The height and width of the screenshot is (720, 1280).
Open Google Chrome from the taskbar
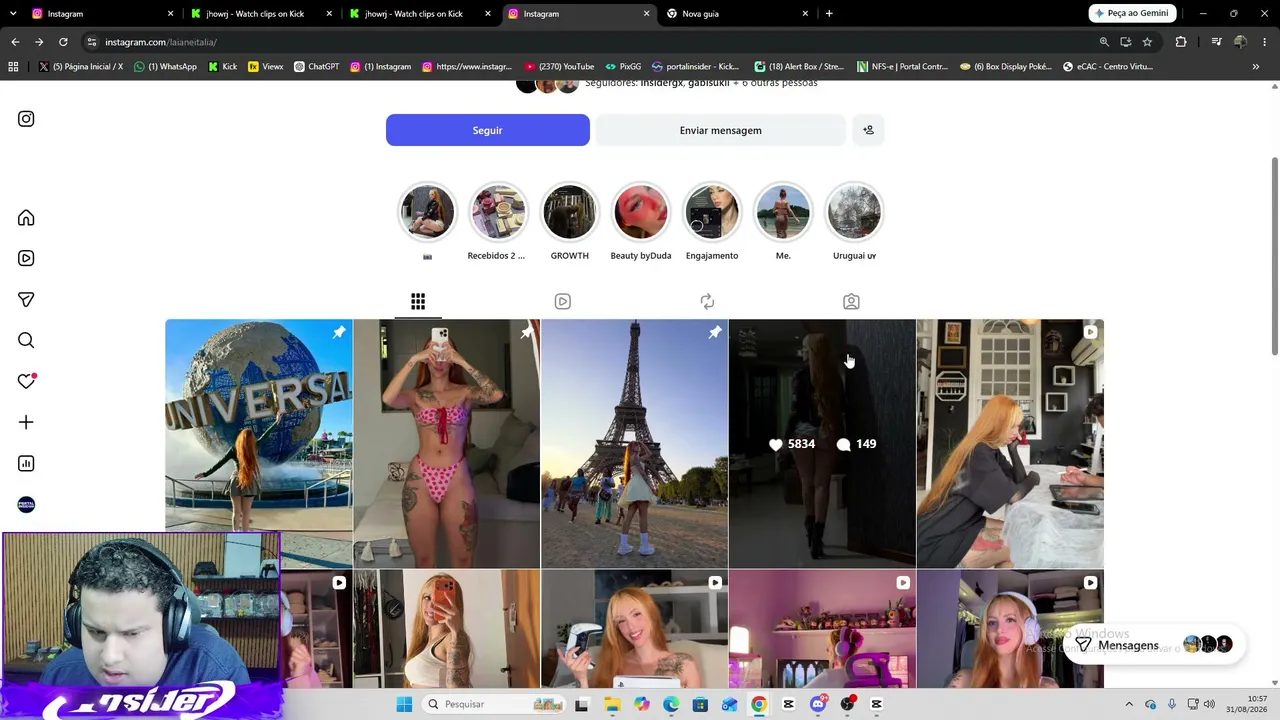759,704
